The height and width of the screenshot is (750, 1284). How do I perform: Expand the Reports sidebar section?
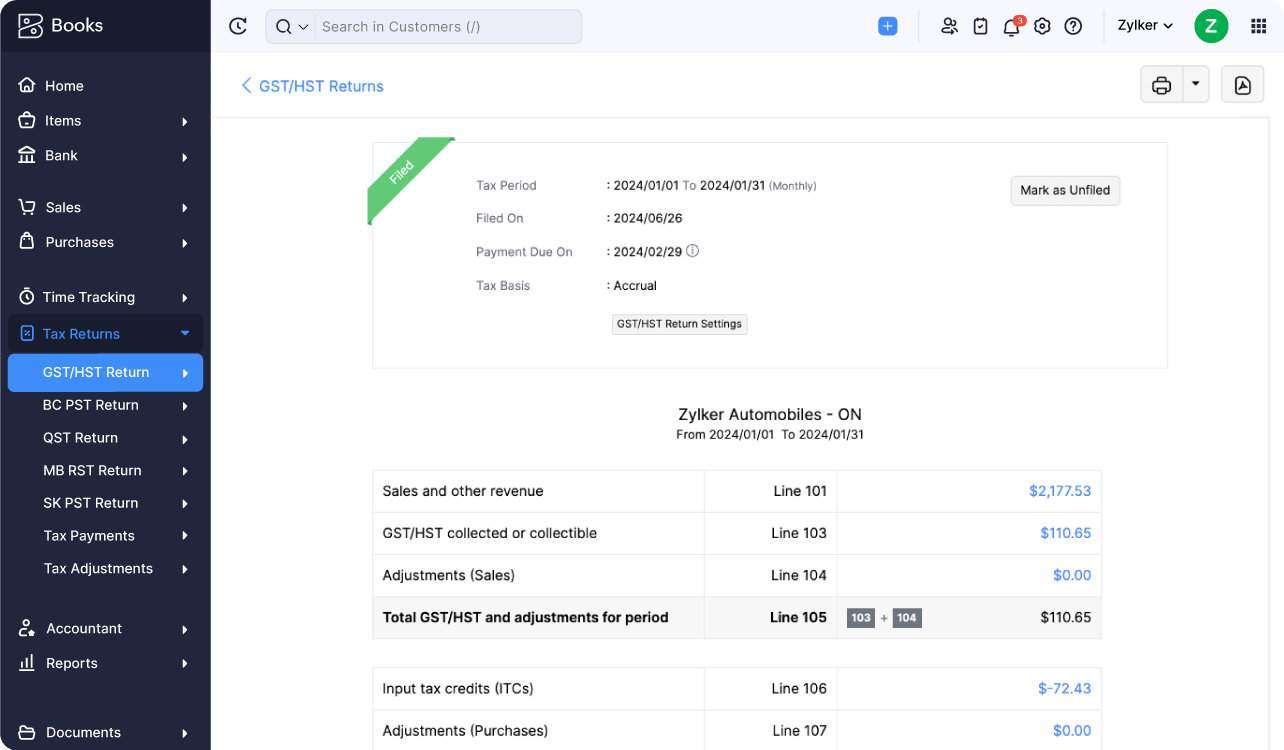click(72, 663)
